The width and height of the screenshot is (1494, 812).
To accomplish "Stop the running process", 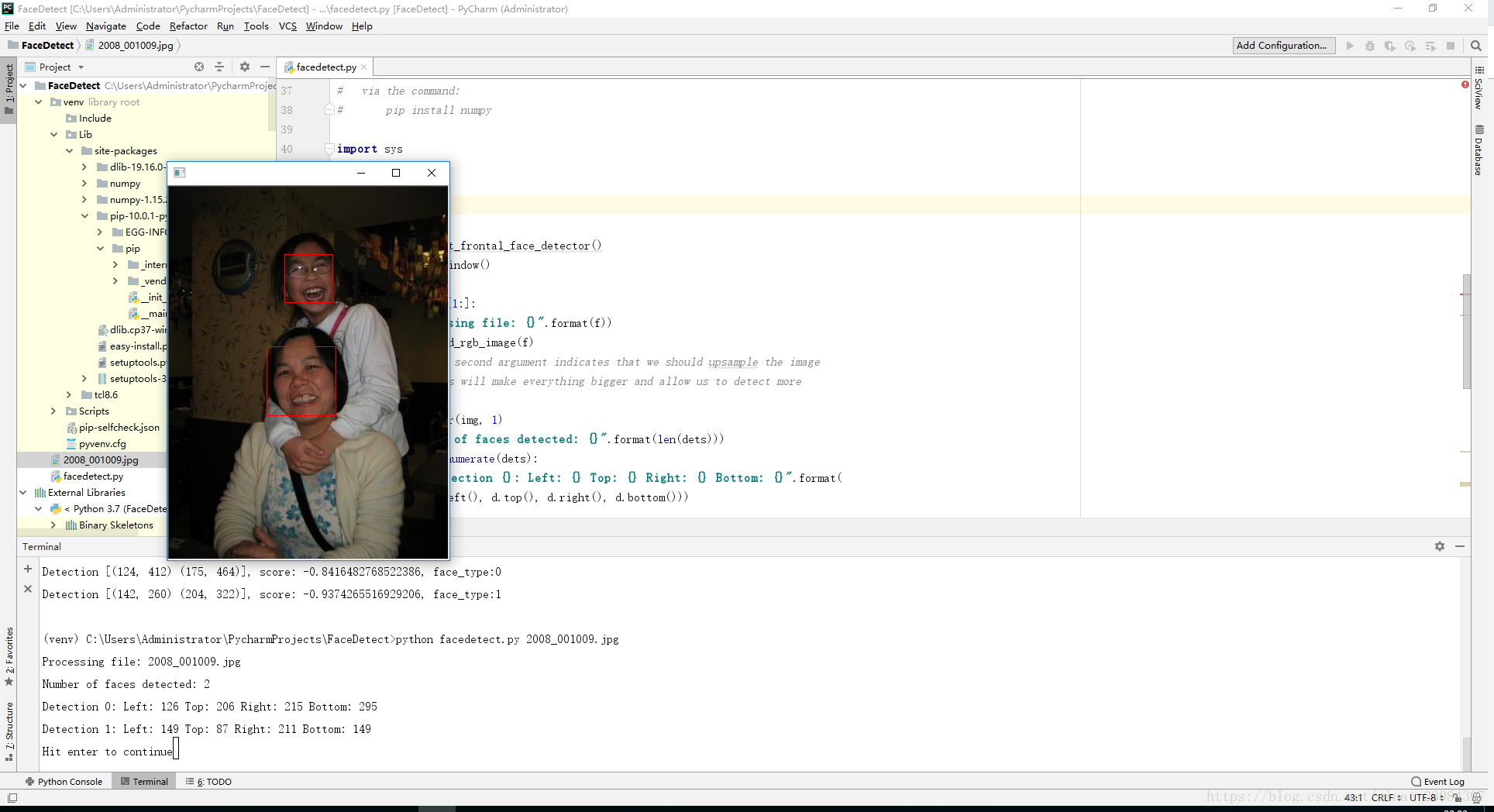I will pyautogui.click(x=1451, y=46).
